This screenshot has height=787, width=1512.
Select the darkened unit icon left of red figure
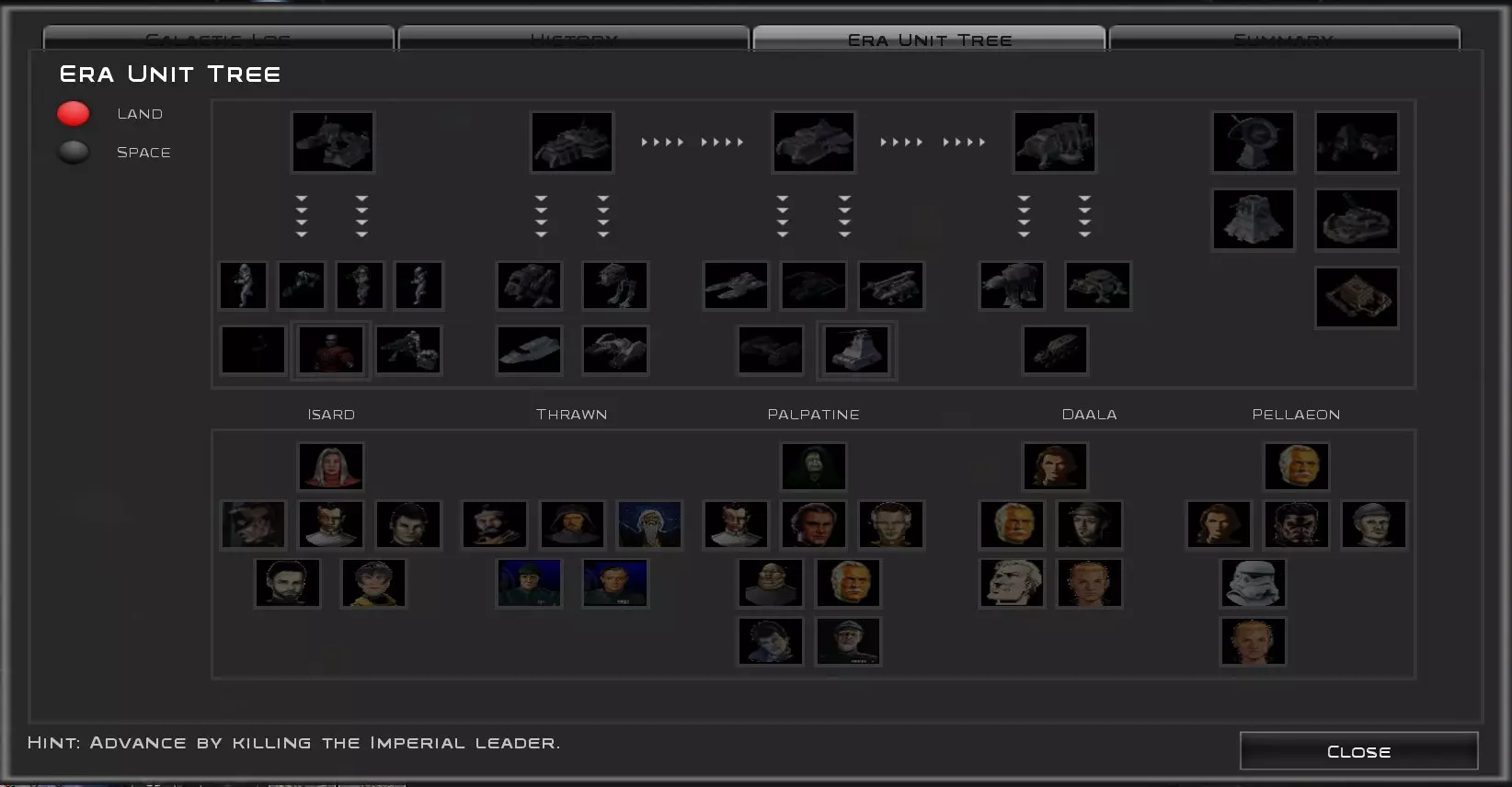pos(253,349)
